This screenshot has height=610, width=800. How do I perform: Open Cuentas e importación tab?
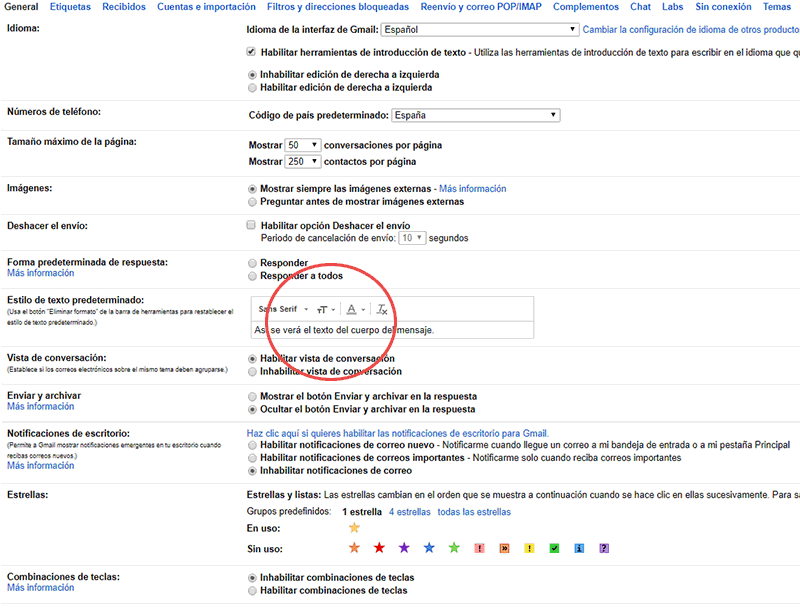(x=206, y=7)
